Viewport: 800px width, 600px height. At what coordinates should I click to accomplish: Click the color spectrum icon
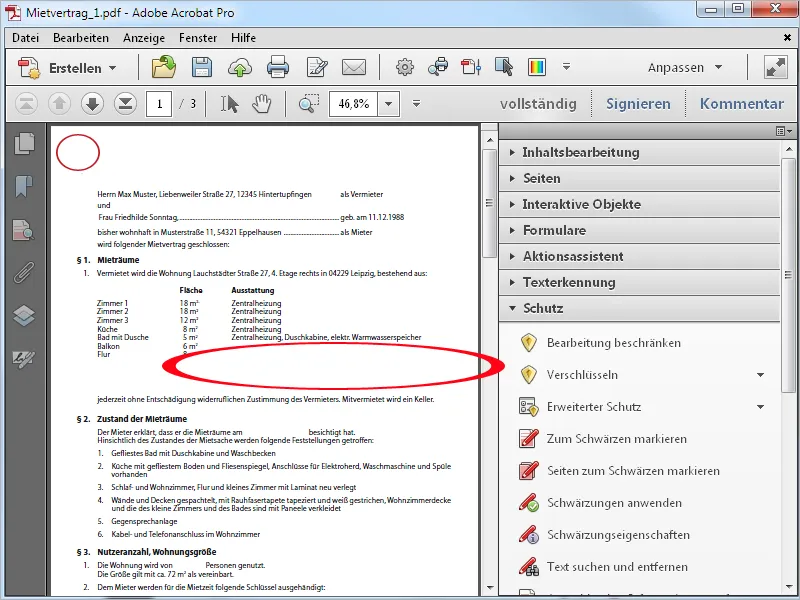537,67
